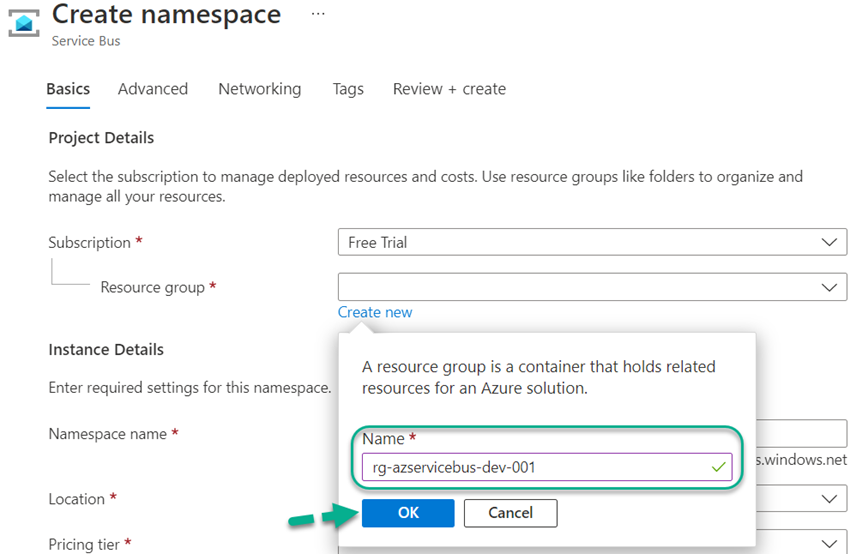Select the Subscription field label
The height and width of the screenshot is (554, 850).
click(x=89, y=242)
